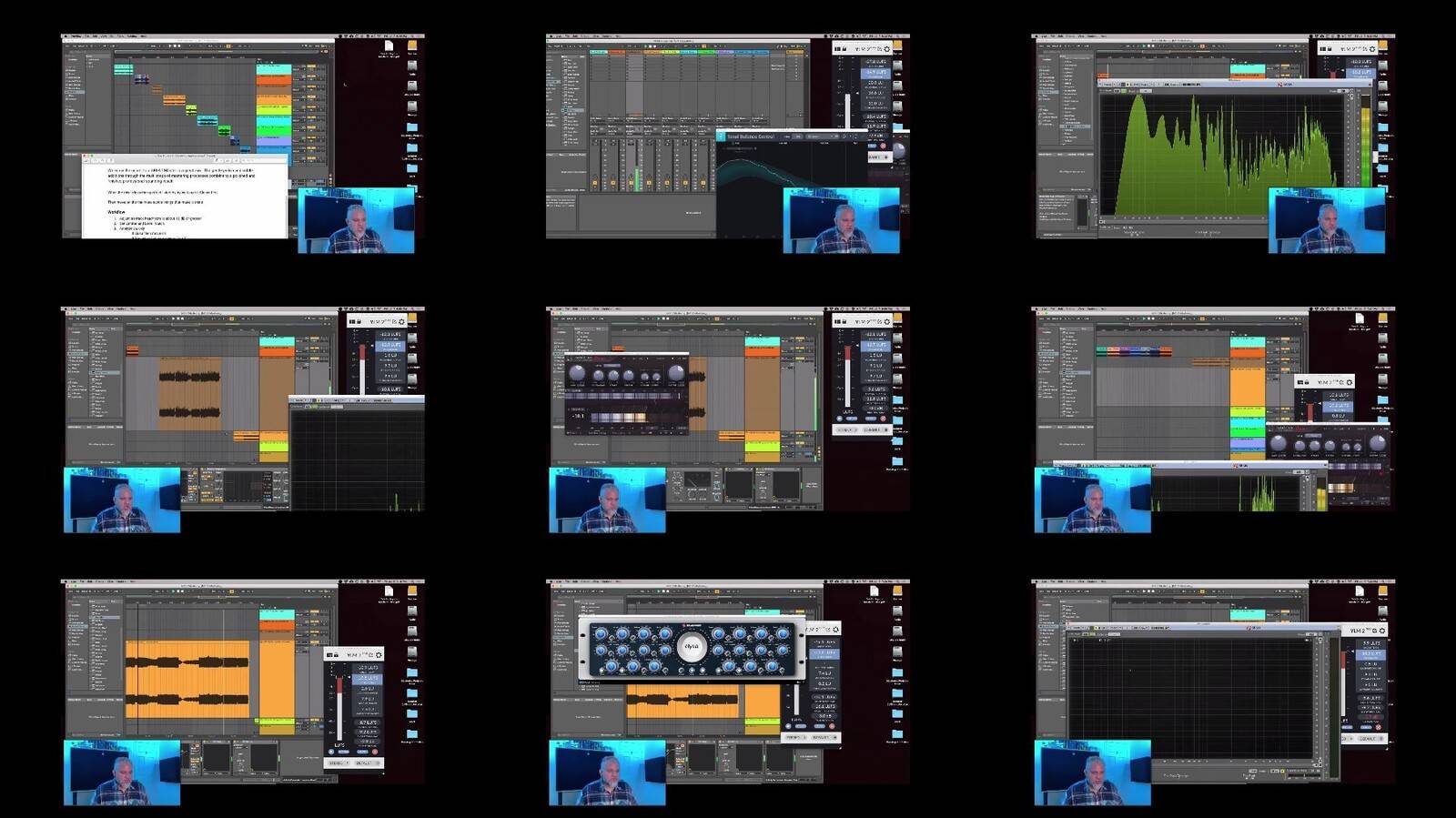Click the left large knob on the plugin over the brown waveform
Screen dimensions: 1456x818
[577, 373]
